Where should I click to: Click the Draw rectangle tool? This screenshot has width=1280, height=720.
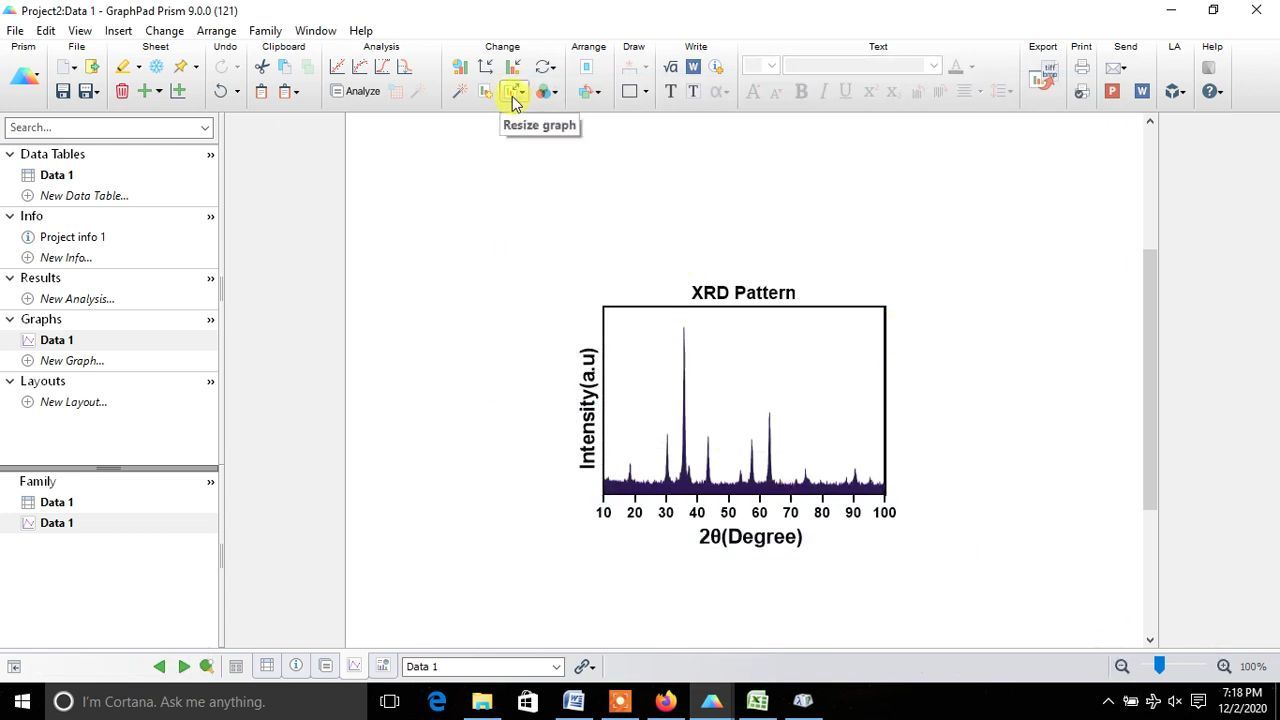click(x=629, y=91)
